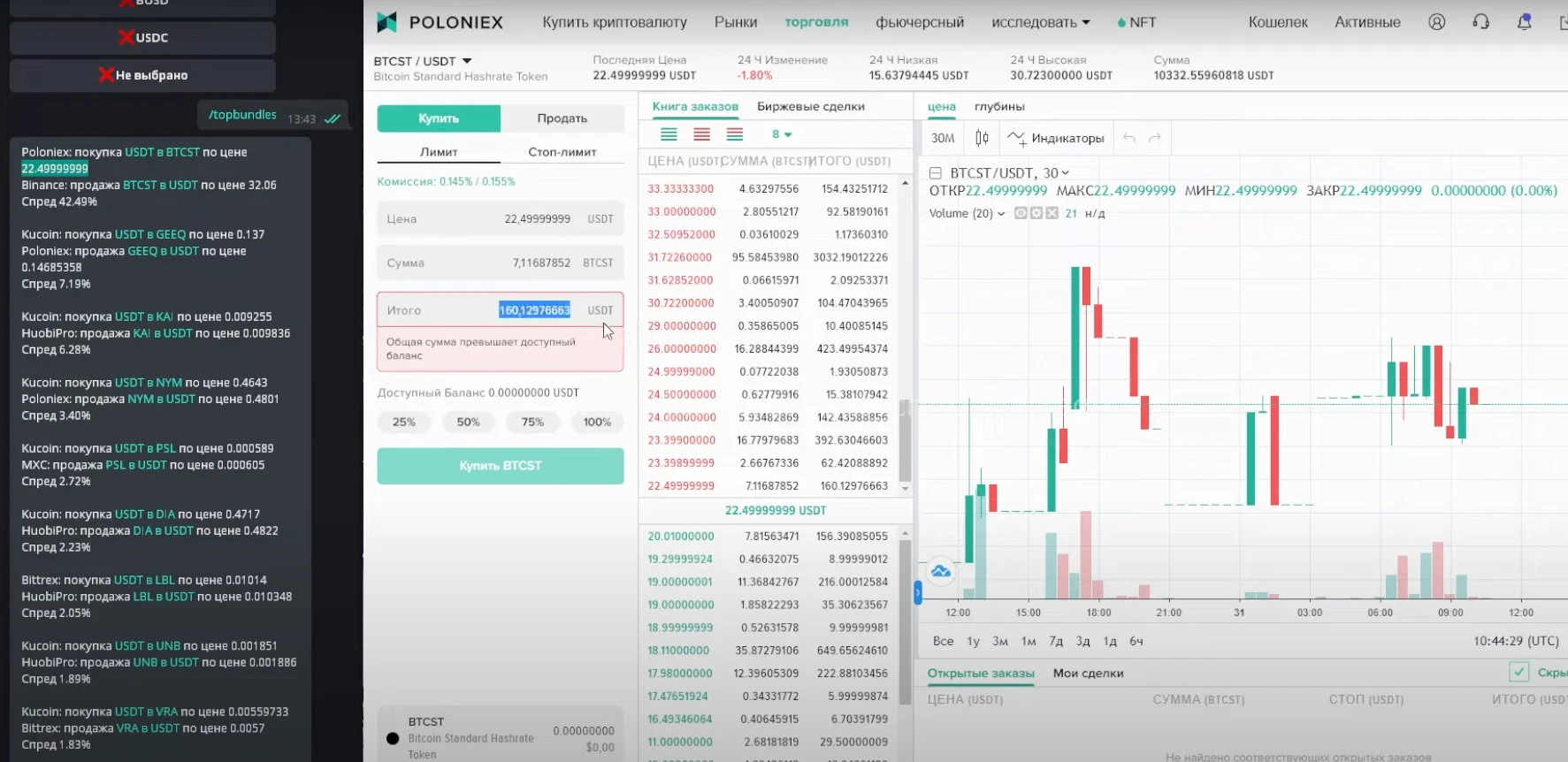Open the 30М interval selector
This screenshot has width=1568, height=762.
click(x=943, y=138)
